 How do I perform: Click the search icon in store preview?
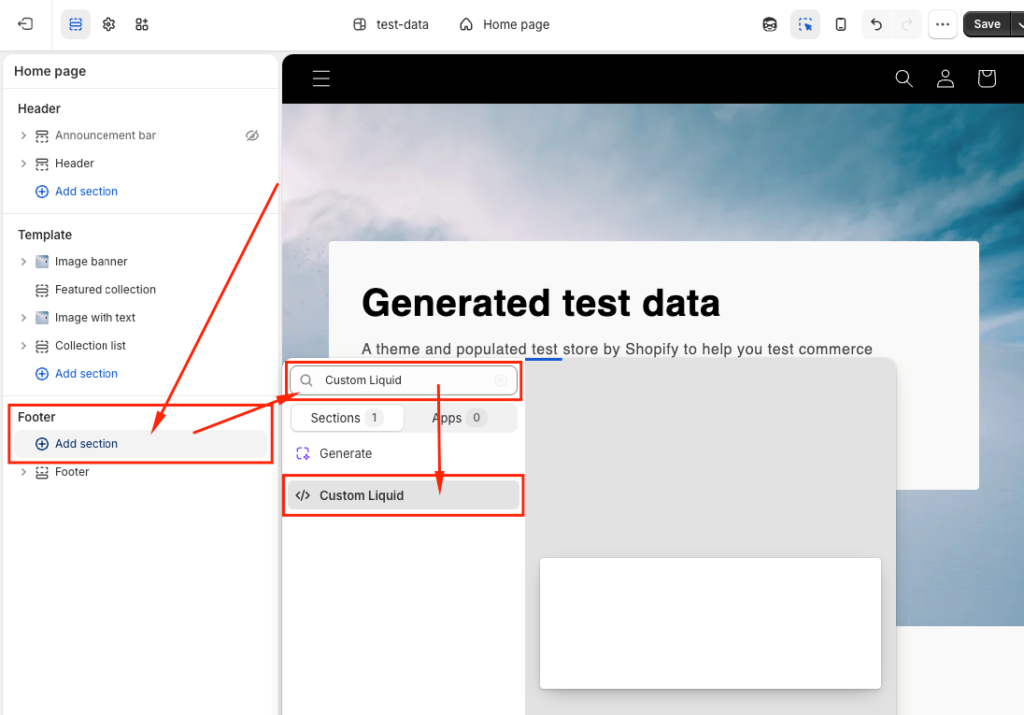point(904,78)
